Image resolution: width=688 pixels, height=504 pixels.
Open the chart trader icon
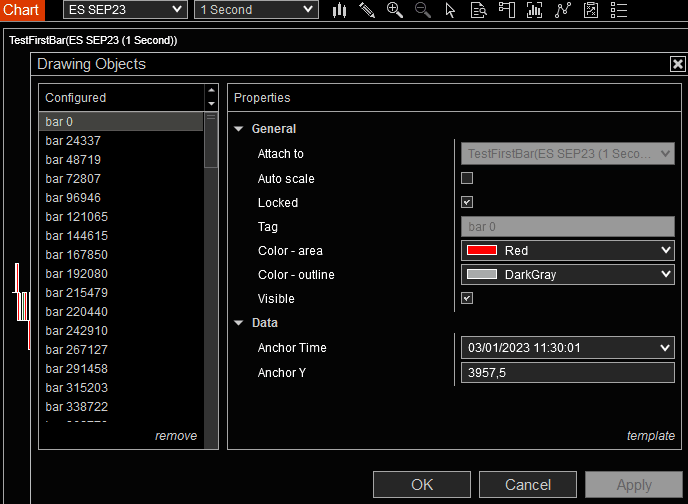click(506, 10)
